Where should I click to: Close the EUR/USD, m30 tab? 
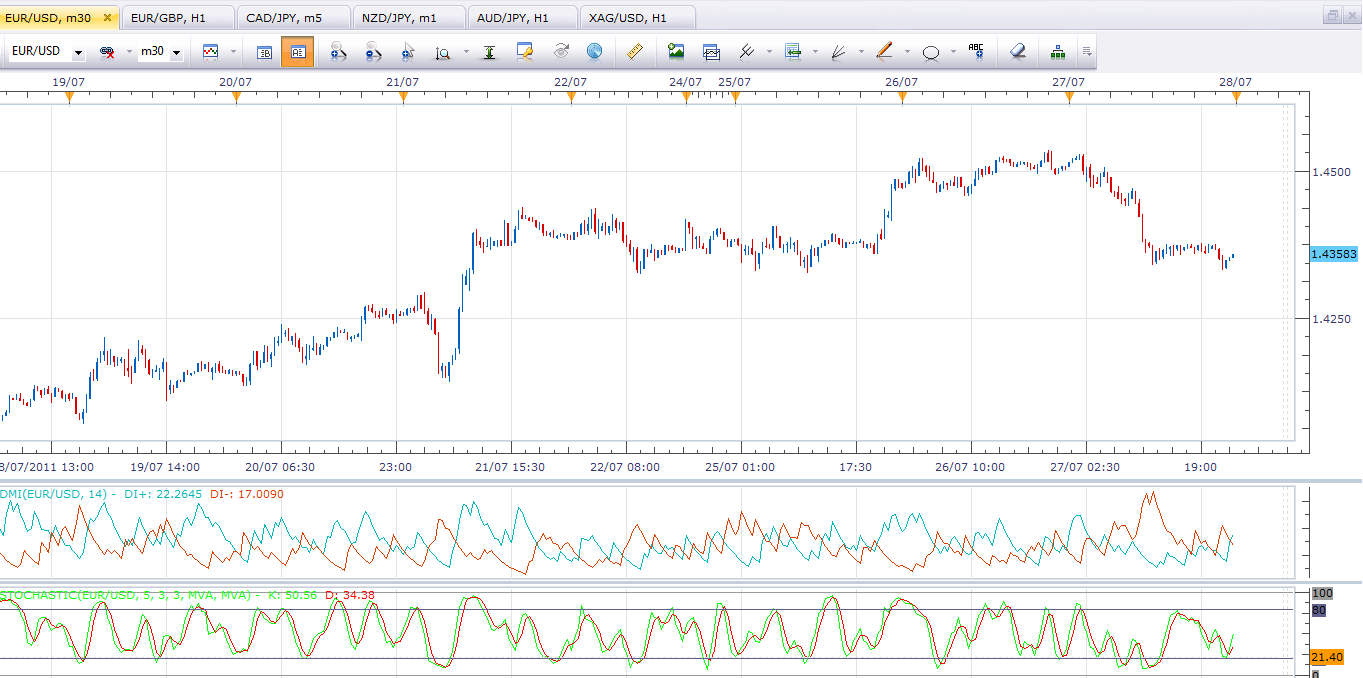click(x=107, y=17)
